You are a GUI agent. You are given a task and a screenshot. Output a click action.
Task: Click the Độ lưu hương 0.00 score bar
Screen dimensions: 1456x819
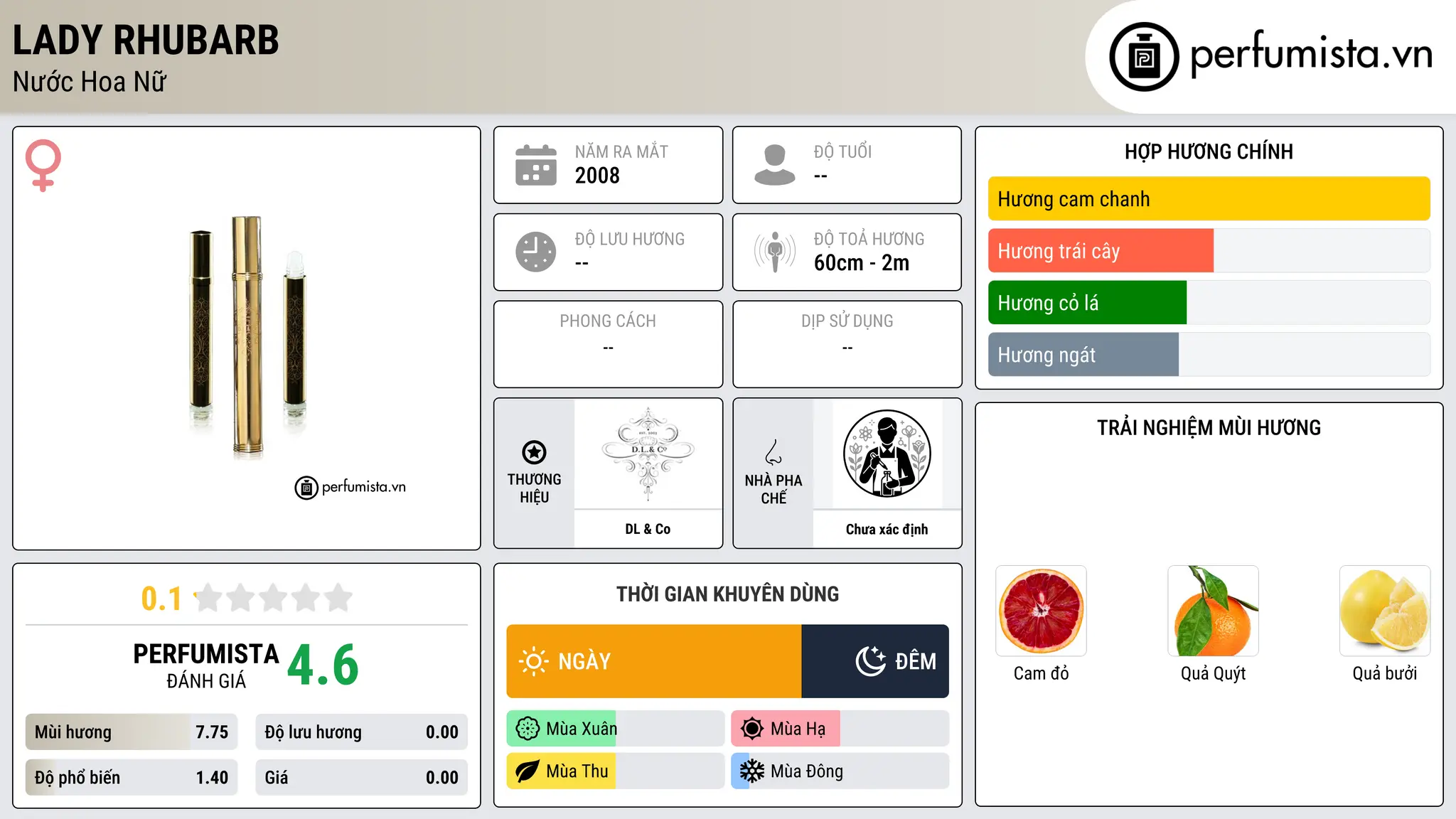point(362,732)
